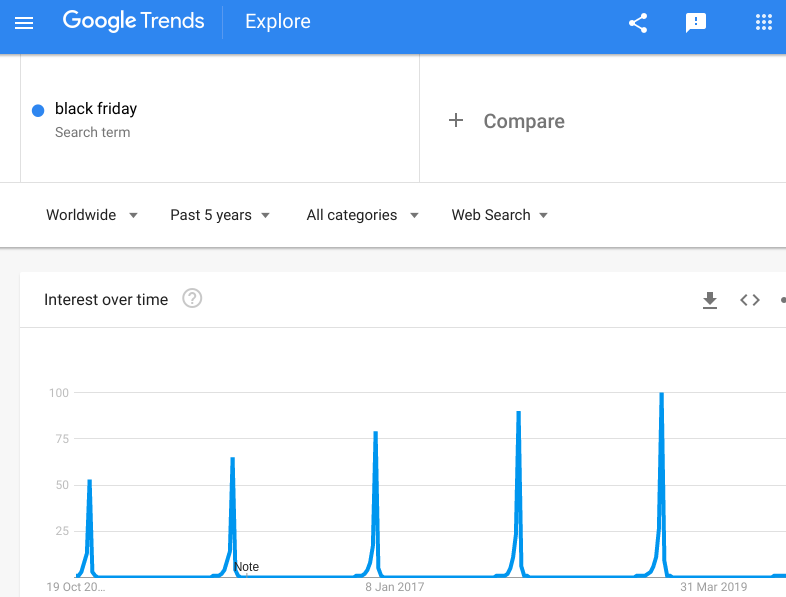Viewport: 786px width, 597px height.
Task: Click the blue dot beside black friday
Action: tap(38, 110)
